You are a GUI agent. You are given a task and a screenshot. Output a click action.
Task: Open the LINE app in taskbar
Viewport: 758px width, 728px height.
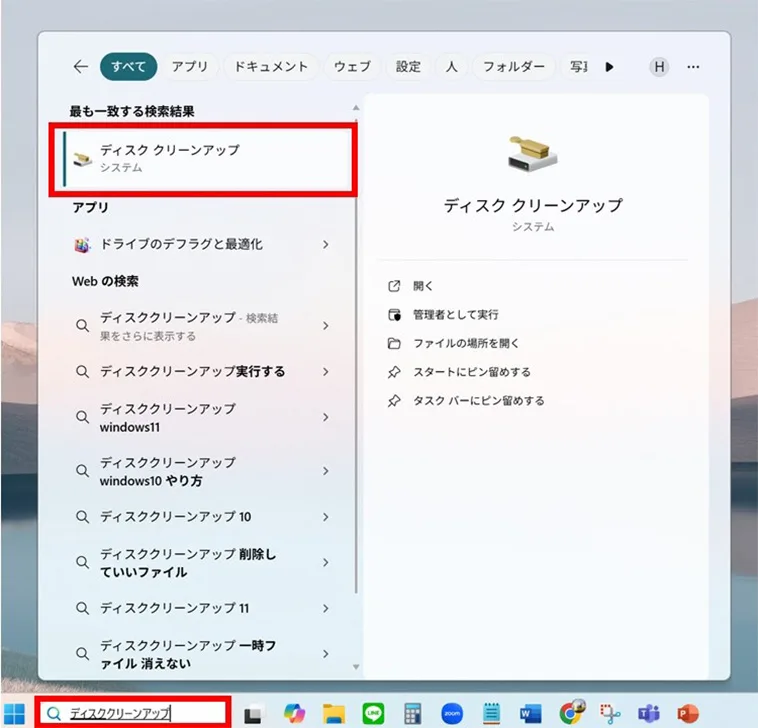click(x=373, y=713)
